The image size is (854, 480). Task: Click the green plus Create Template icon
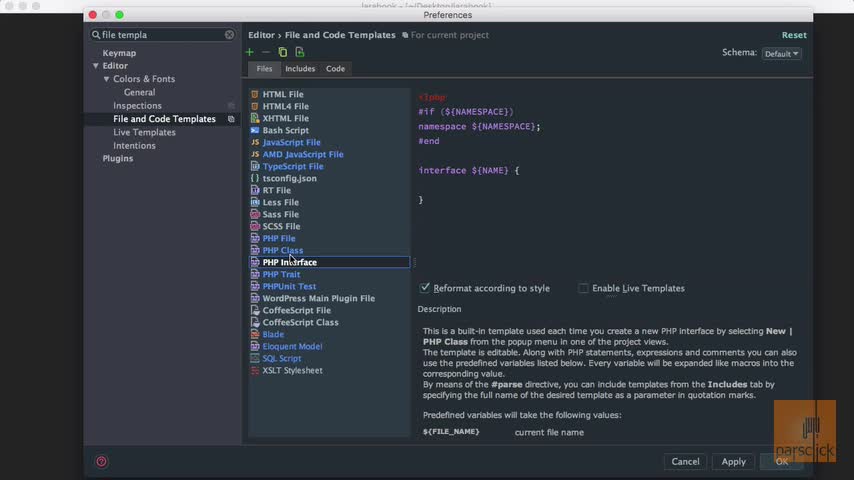[x=249, y=52]
